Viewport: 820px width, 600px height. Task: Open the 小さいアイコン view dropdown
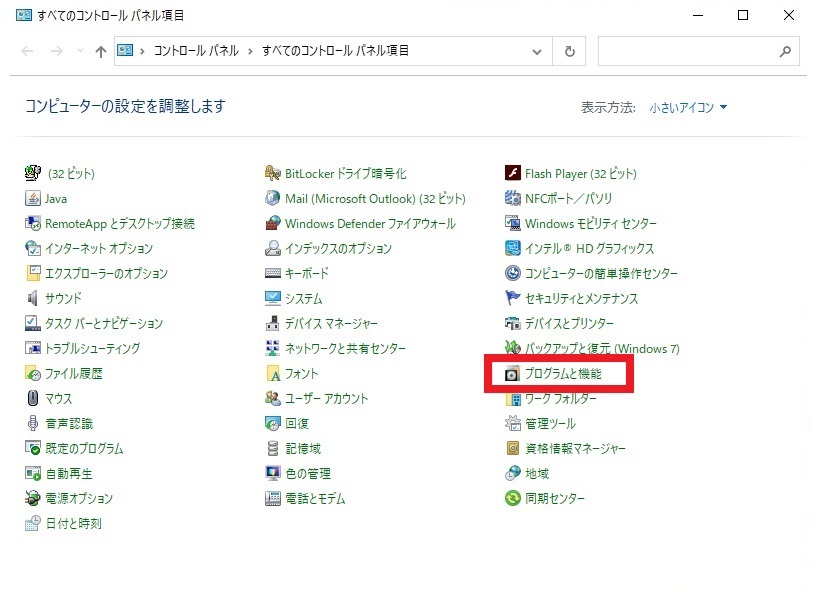click(x=688, y=107)
